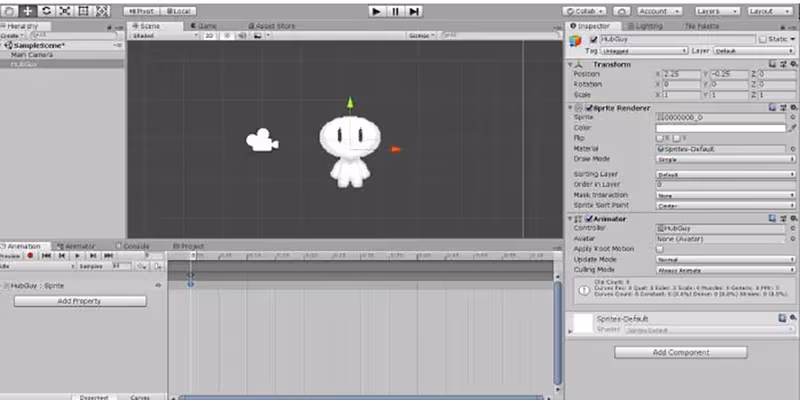This screenshot has width=800, height=400.
Task: Switch to the Tile Palette tab
Action: coord(702,26)
